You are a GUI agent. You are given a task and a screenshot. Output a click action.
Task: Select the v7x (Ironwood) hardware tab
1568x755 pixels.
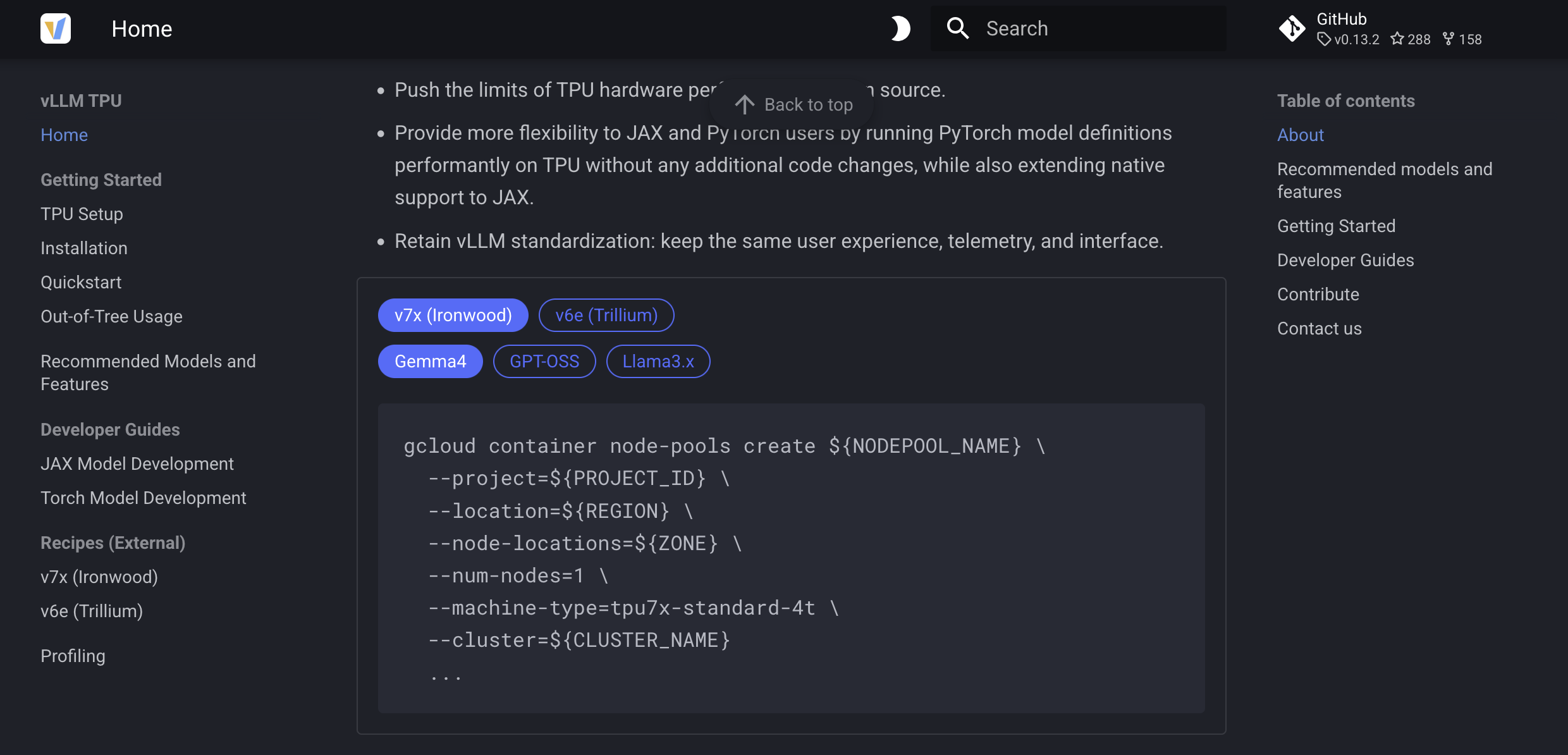coord(453,315)
